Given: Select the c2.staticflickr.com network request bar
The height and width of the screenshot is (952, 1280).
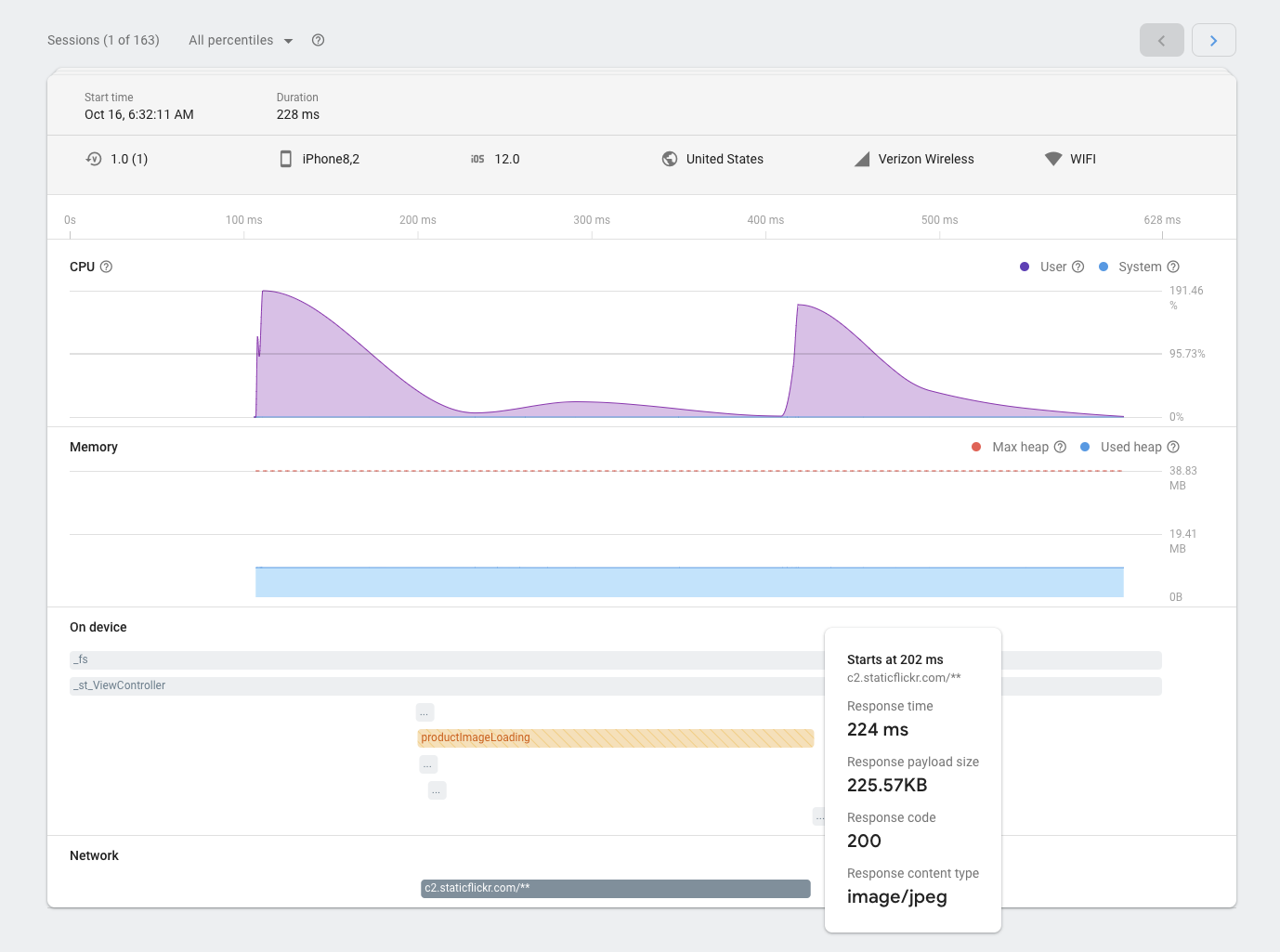Looking at the screenshot, I should (615, 889).
